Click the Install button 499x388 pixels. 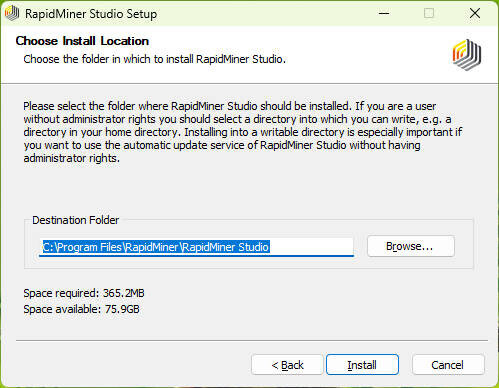pos(362,365)
